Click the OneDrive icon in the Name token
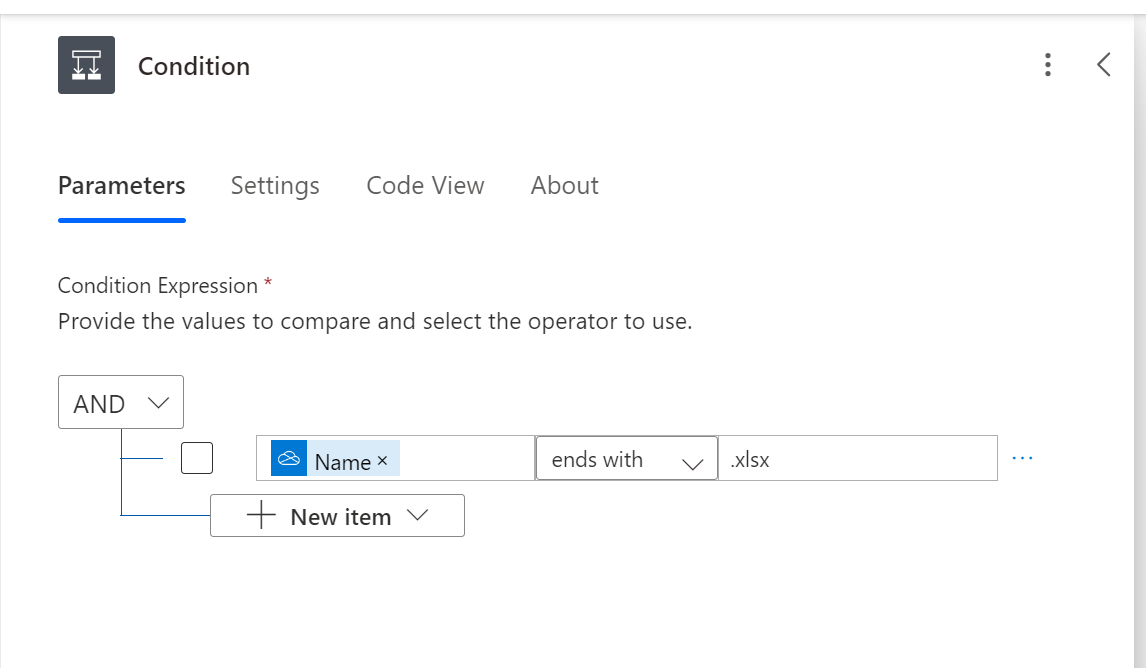 pos(289,458)
